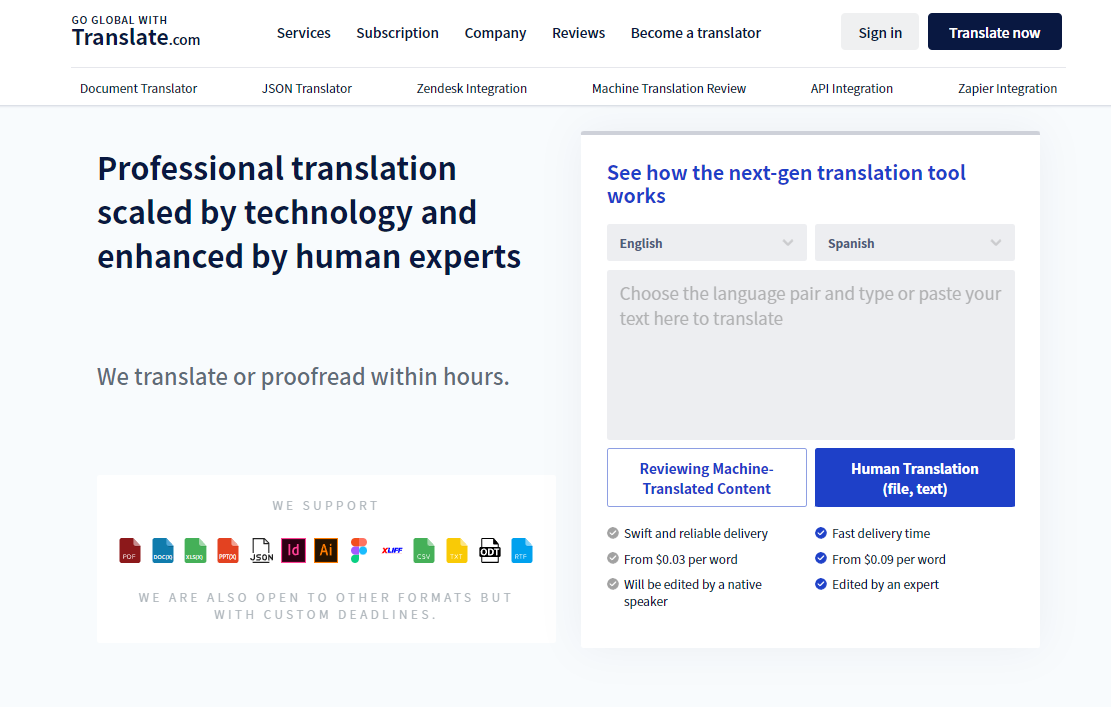
Task: Open the Document Translator tab
Action: coord(138,88)
